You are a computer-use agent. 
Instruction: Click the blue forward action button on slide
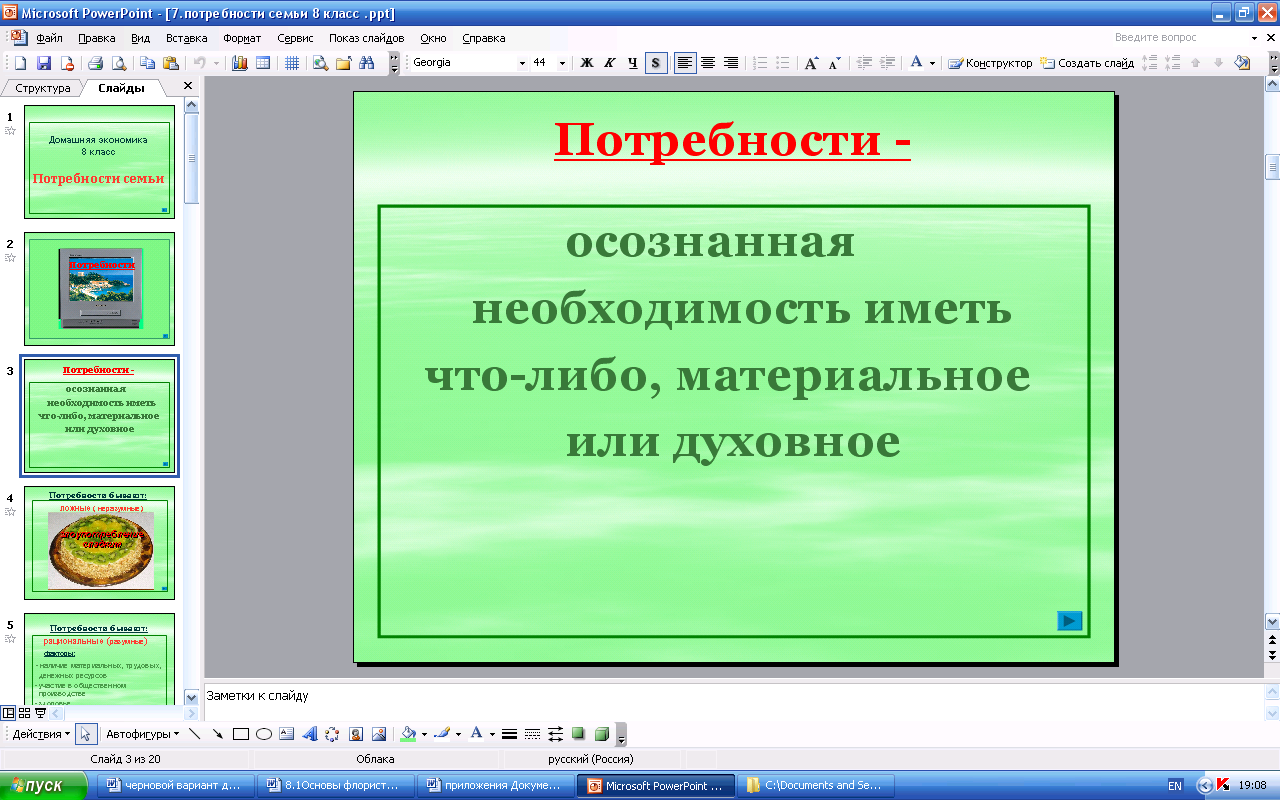coord(1070,621)
